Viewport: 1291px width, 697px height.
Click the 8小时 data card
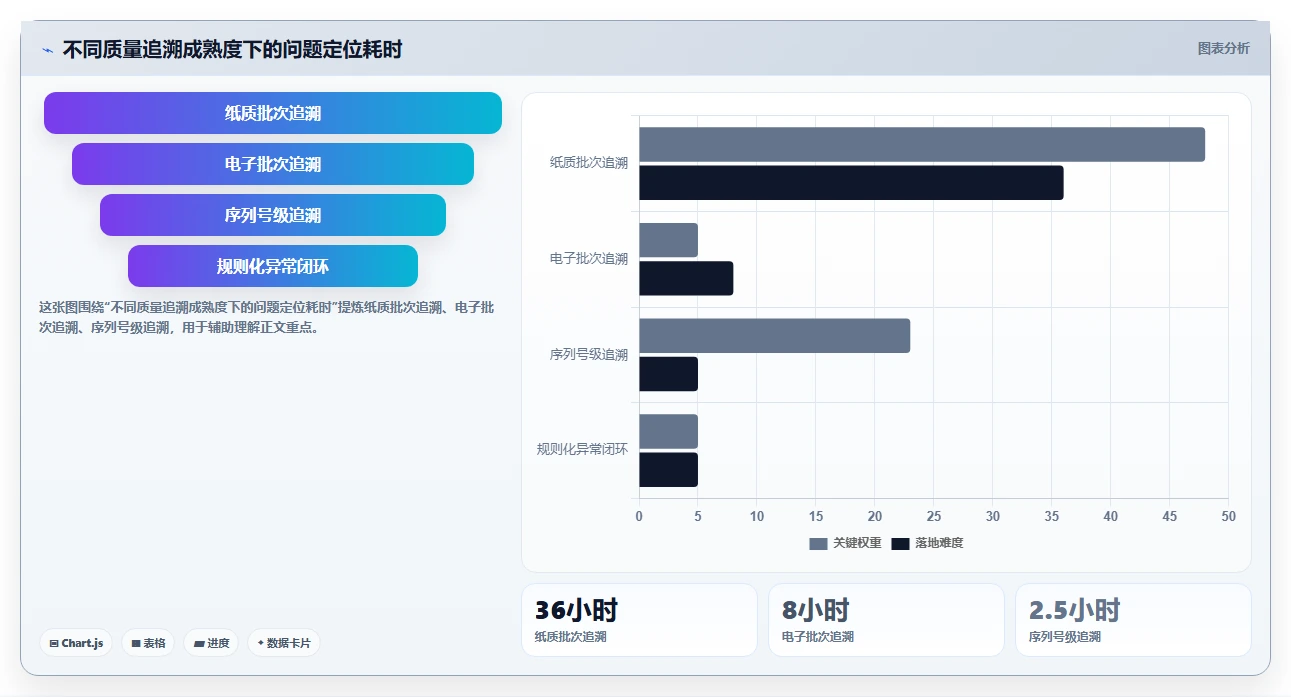886,620
